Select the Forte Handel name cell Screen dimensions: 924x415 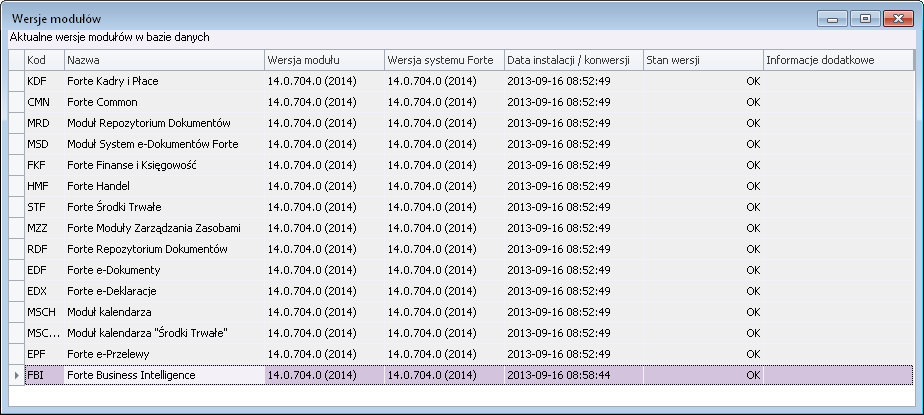pyautogui.click(x=164, y=186)
